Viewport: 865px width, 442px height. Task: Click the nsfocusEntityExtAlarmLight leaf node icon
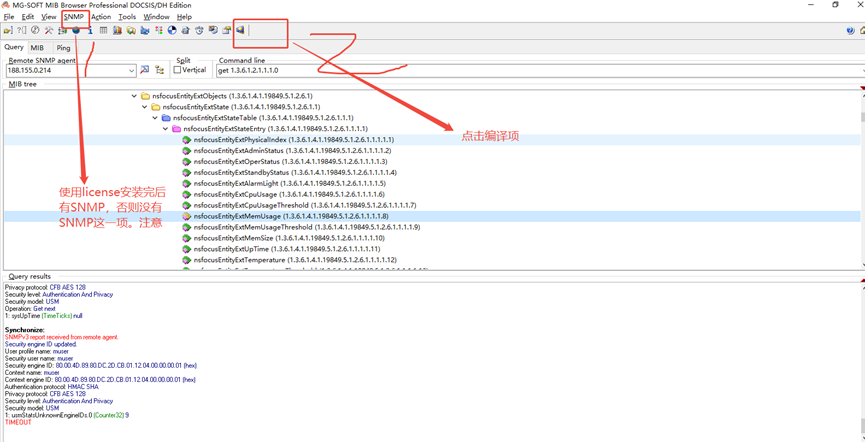coord(187,183)
